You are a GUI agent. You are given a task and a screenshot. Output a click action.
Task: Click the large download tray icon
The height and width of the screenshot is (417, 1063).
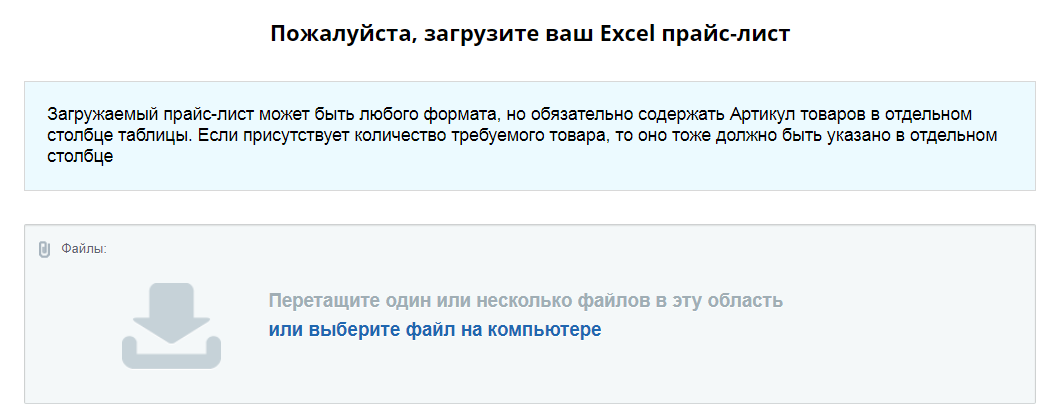171,325
